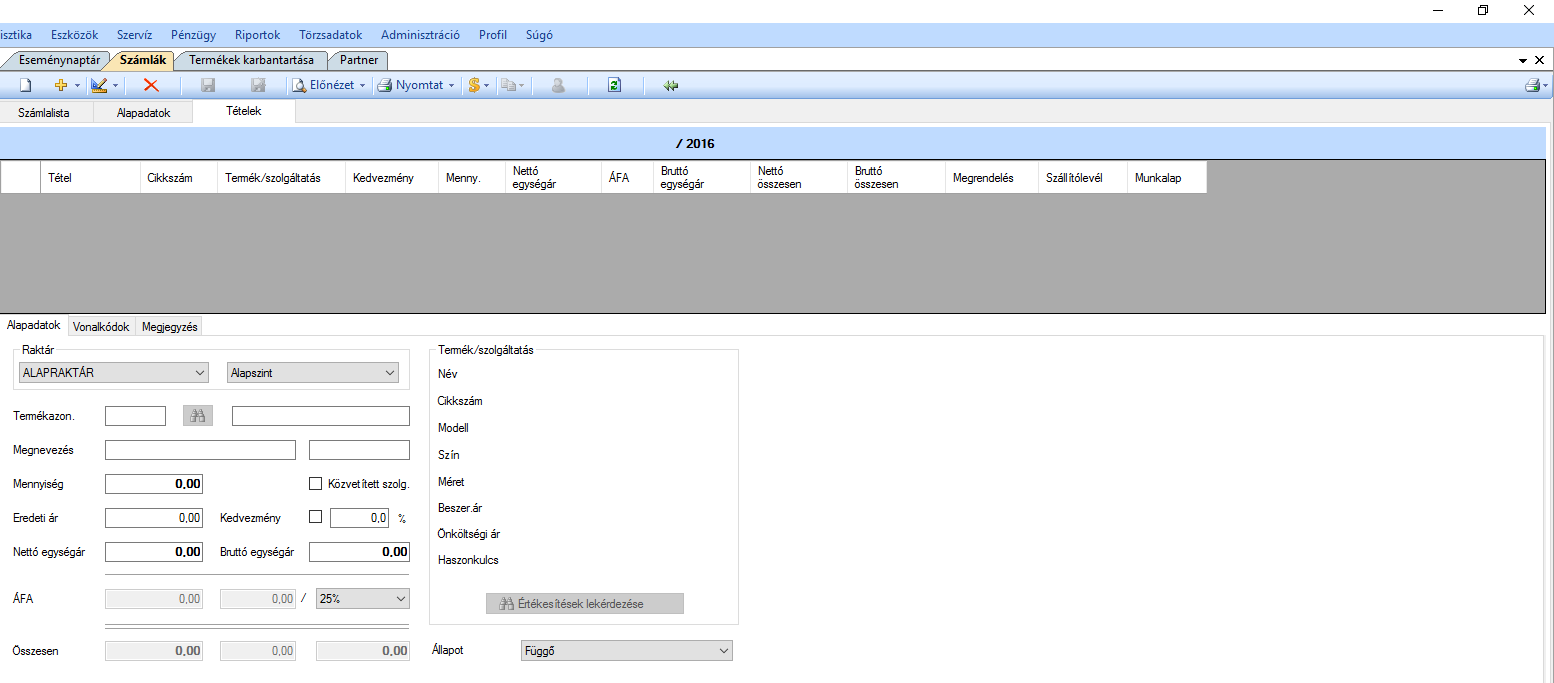Open the dropdown arrow beside the plus icon
Viewport: 1554px width, 683px height.
pos(77,86)
